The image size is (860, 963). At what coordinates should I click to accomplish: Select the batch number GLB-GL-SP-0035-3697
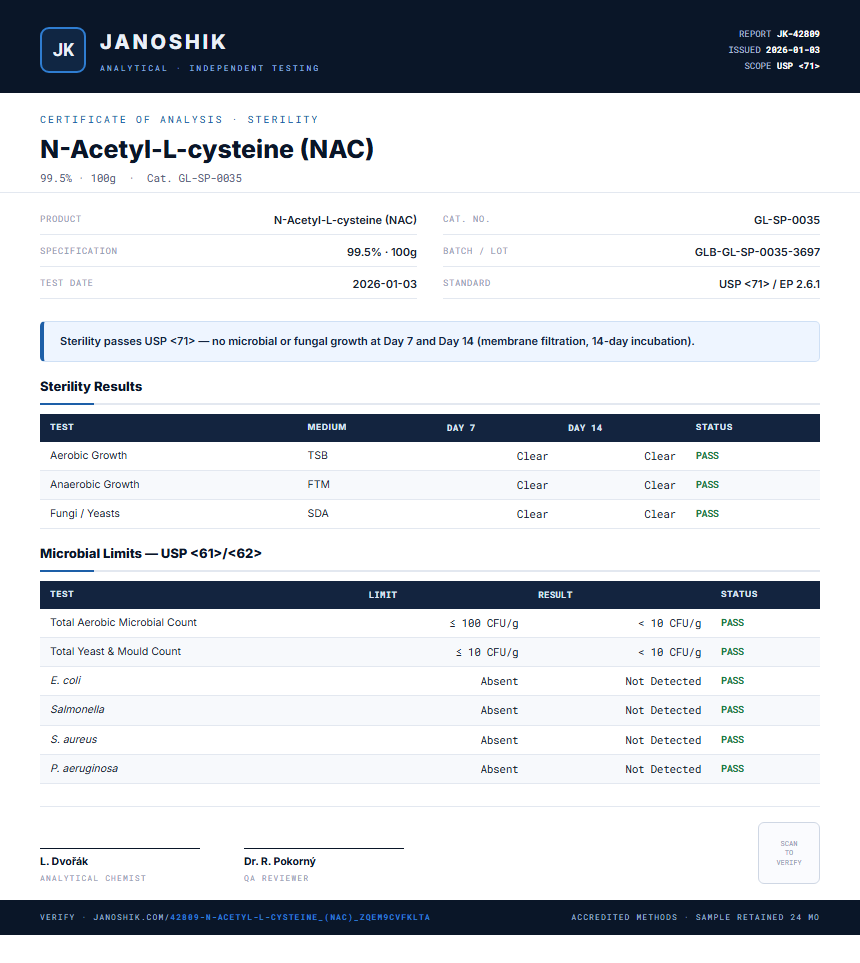click(x=757, y=252)
